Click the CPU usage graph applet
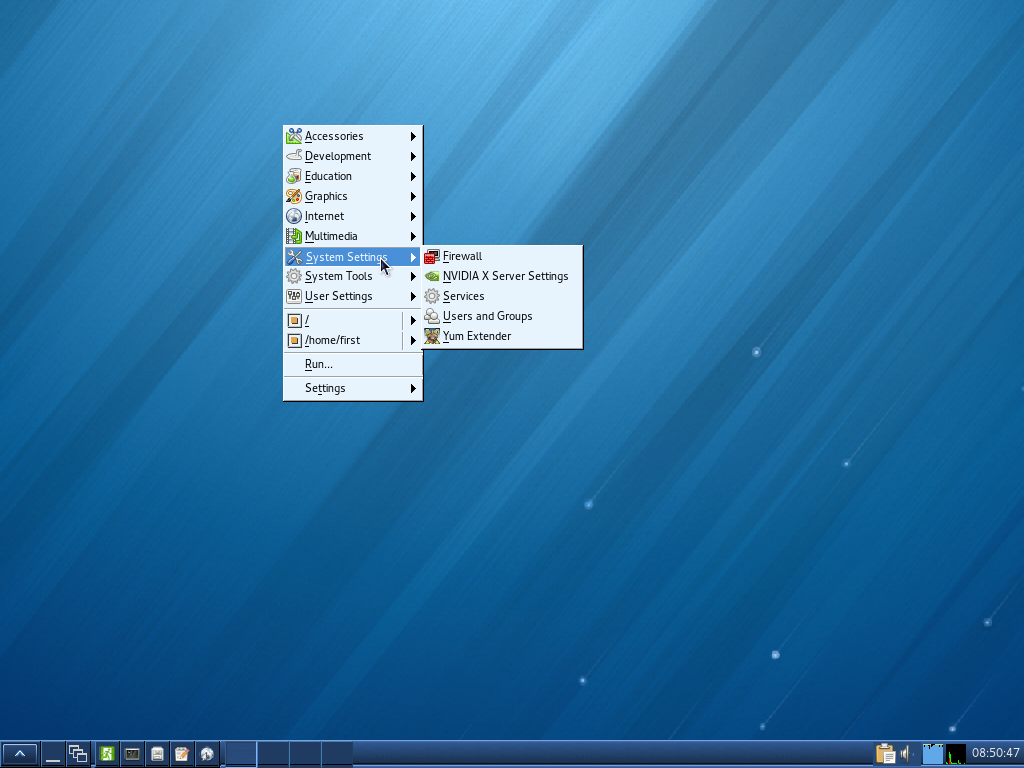Viewport: 1024px width, 768px height. 955,754
